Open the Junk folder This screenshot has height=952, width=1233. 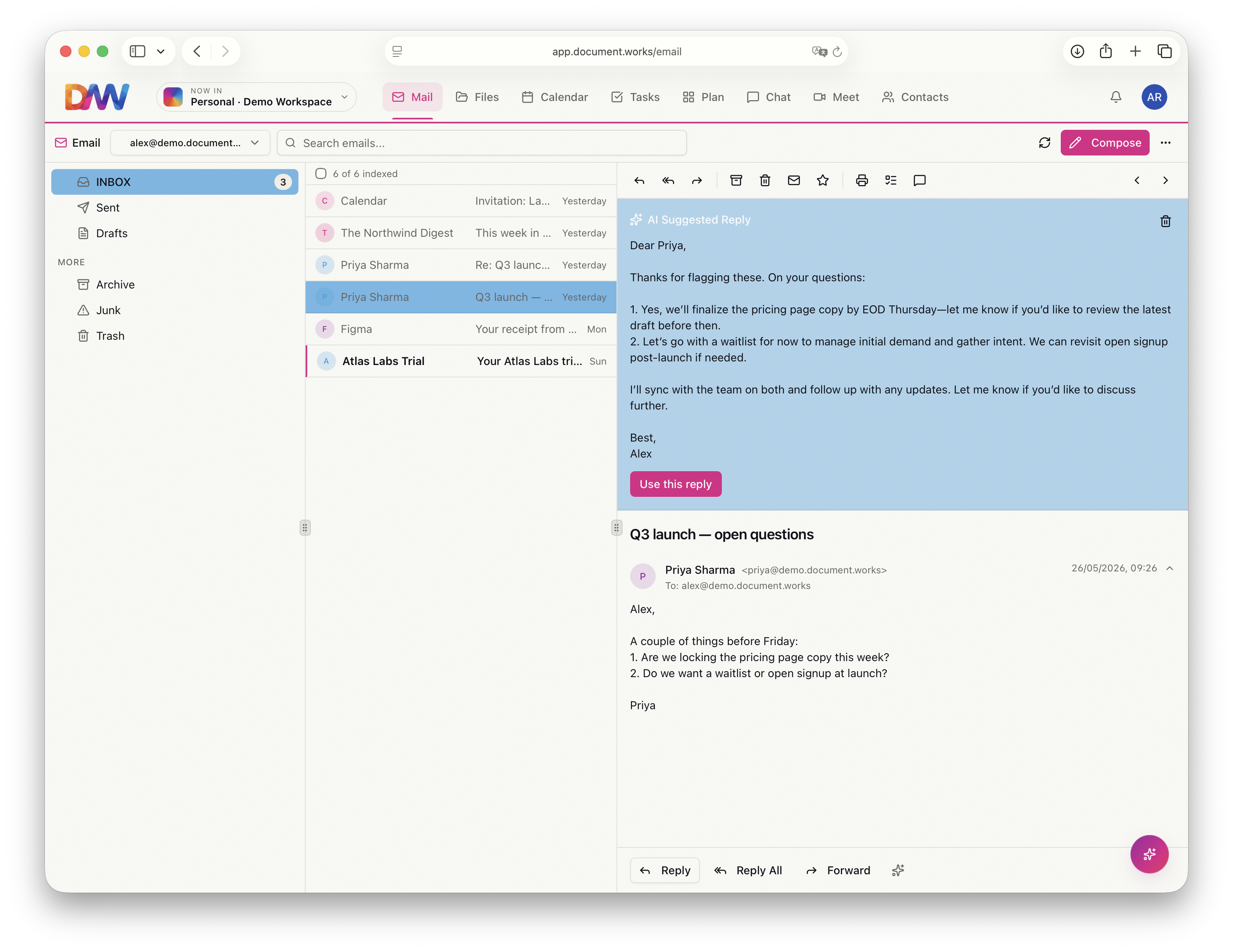174,310
